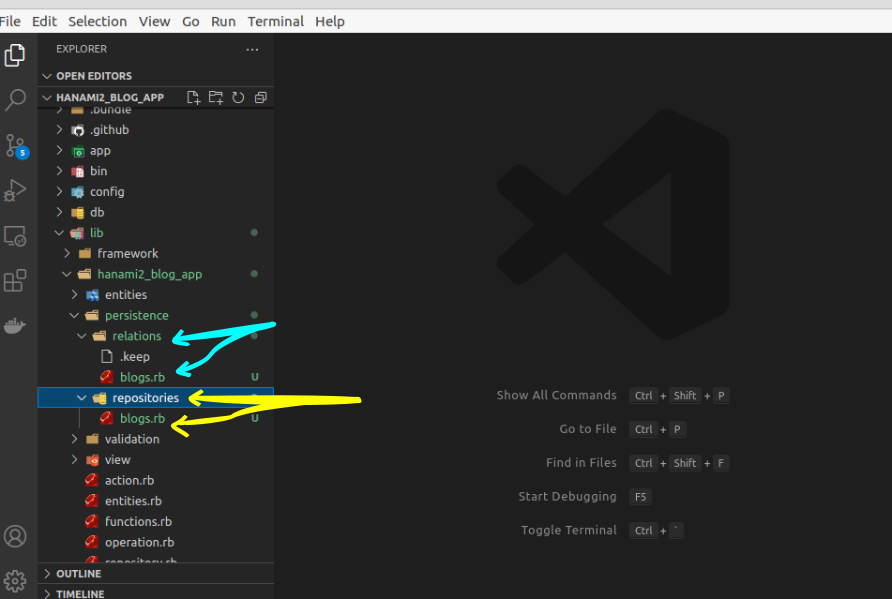Expand the validation folder
This screenshot has width=892, height=599.
[x=131, y=439]
